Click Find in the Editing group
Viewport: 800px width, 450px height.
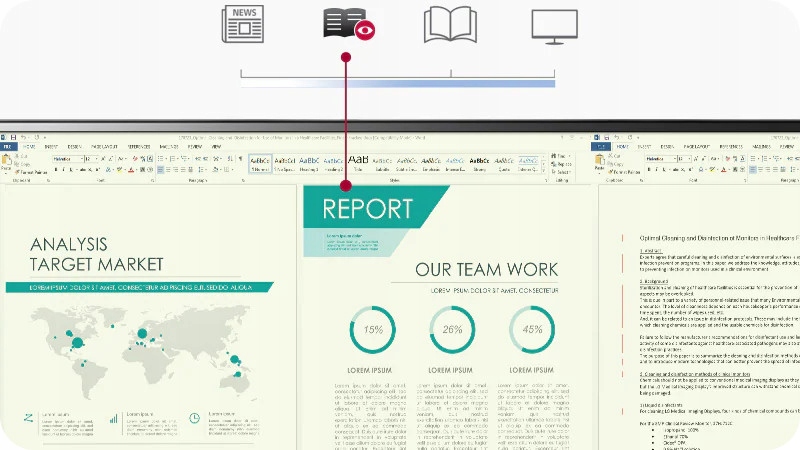point(560,156)
